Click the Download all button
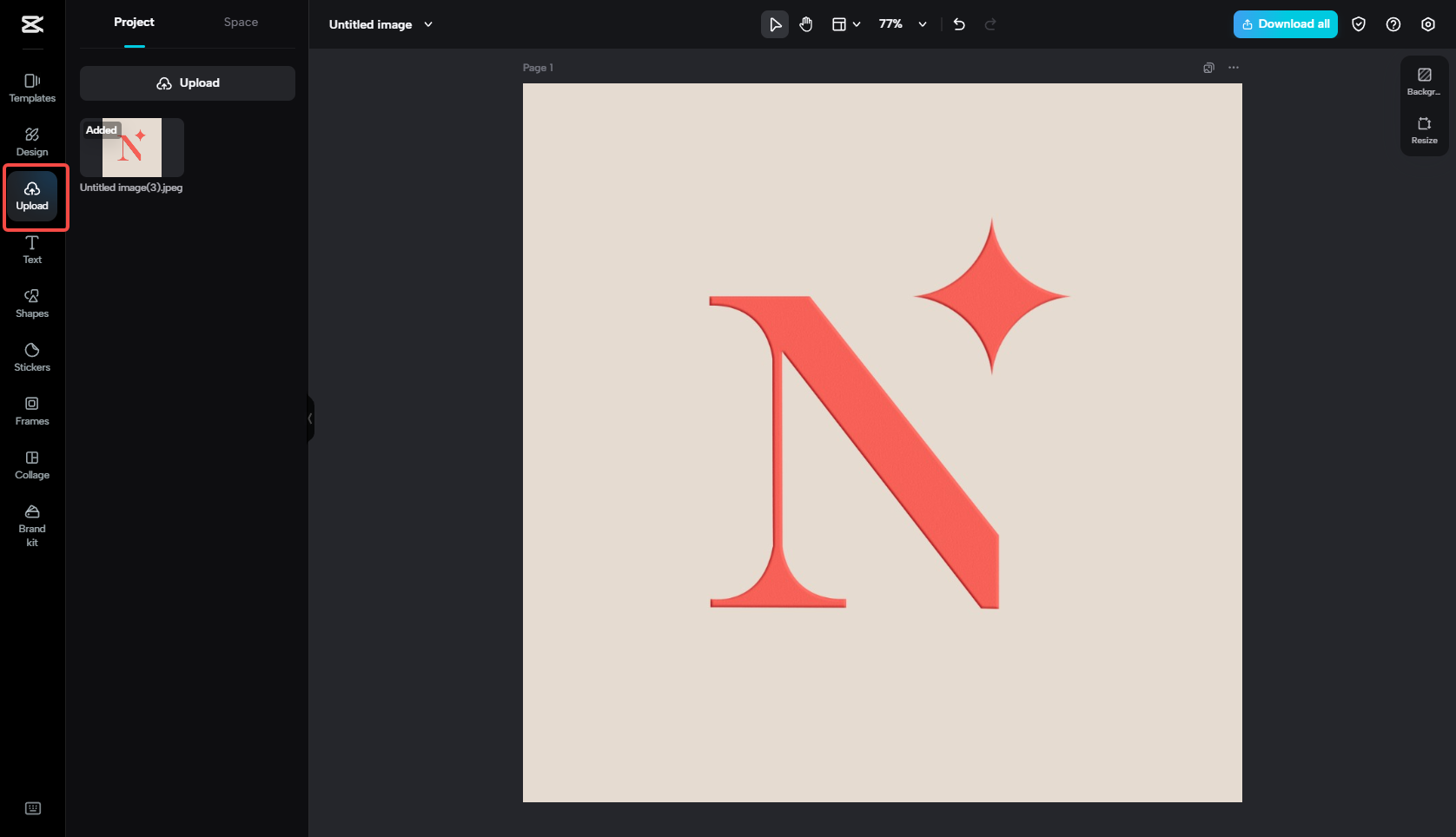Viewport: 1456px width, 837px height. (x=1285, y=24)
